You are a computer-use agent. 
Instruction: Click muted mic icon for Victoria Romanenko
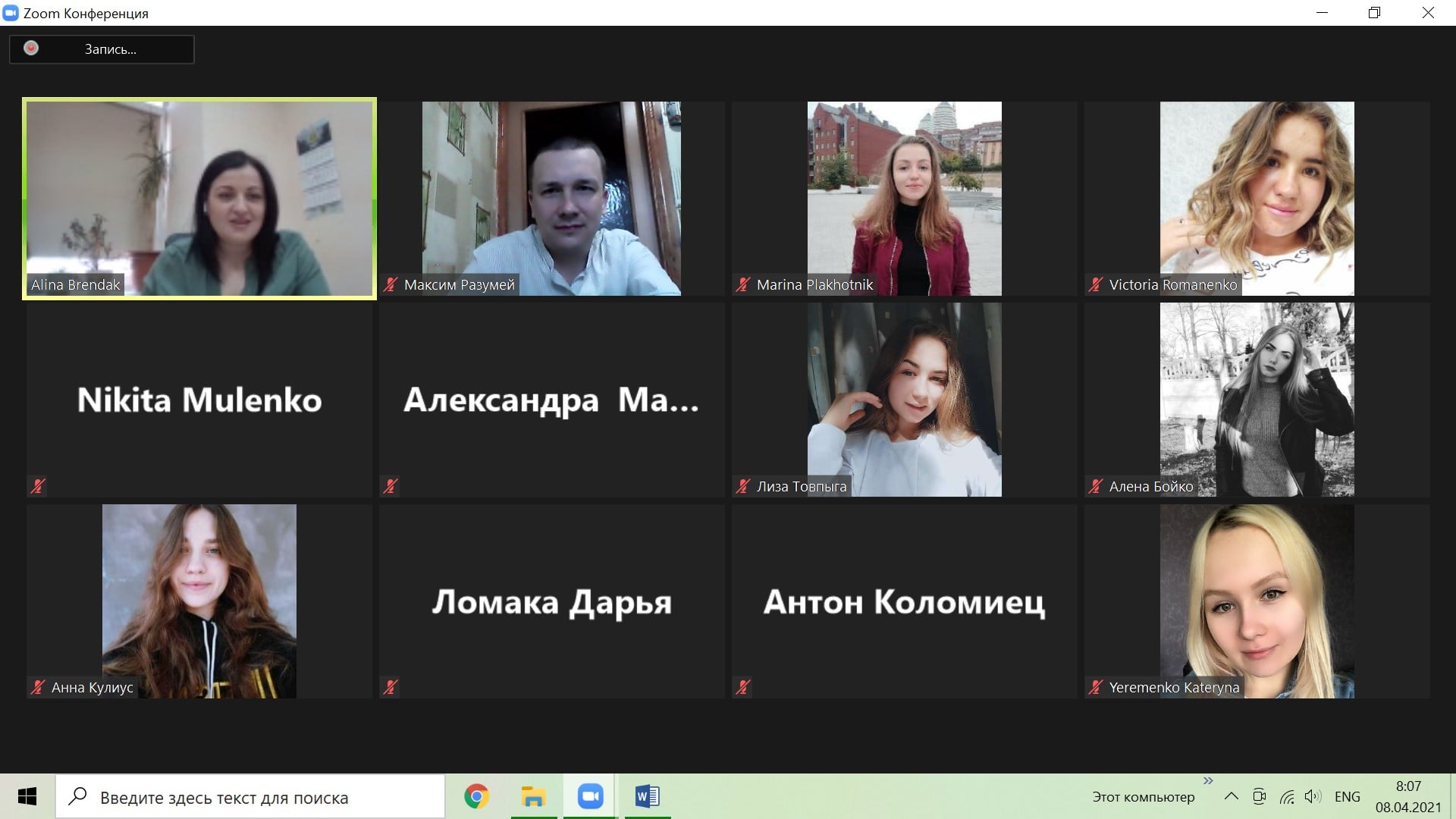coord(1096,285)
